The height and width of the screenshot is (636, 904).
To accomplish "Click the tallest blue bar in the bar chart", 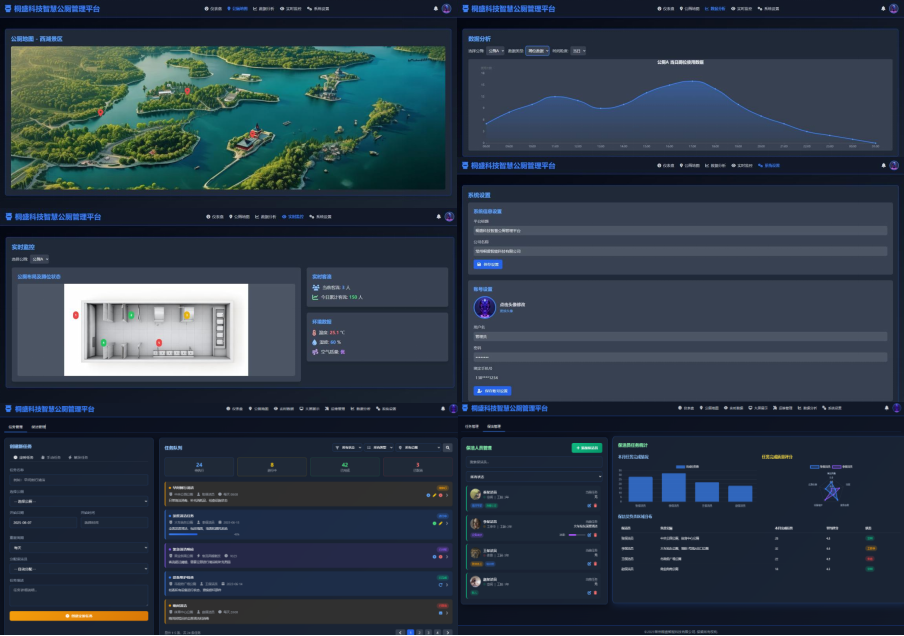I will [x=674, y=488].
